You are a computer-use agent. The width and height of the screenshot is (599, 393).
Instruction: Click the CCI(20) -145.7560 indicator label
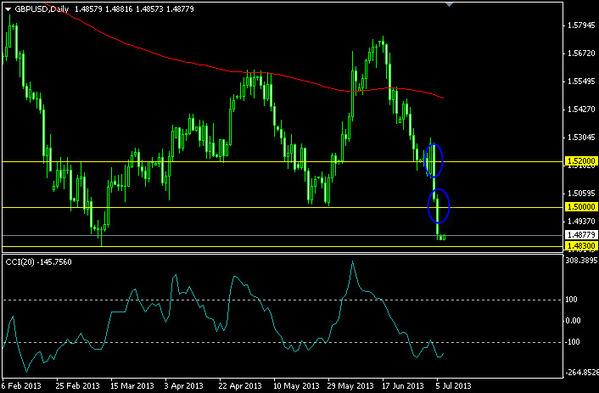pyautogui.click(x=38, y=262)
